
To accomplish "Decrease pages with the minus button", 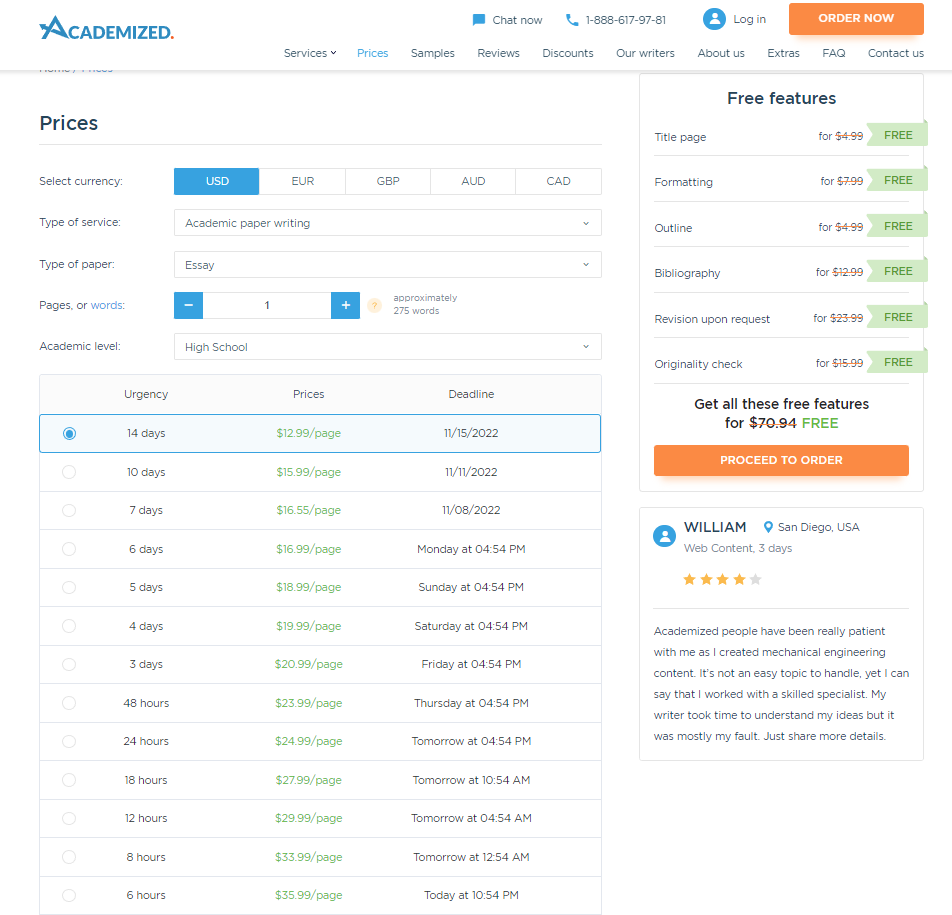I will 188,305.
